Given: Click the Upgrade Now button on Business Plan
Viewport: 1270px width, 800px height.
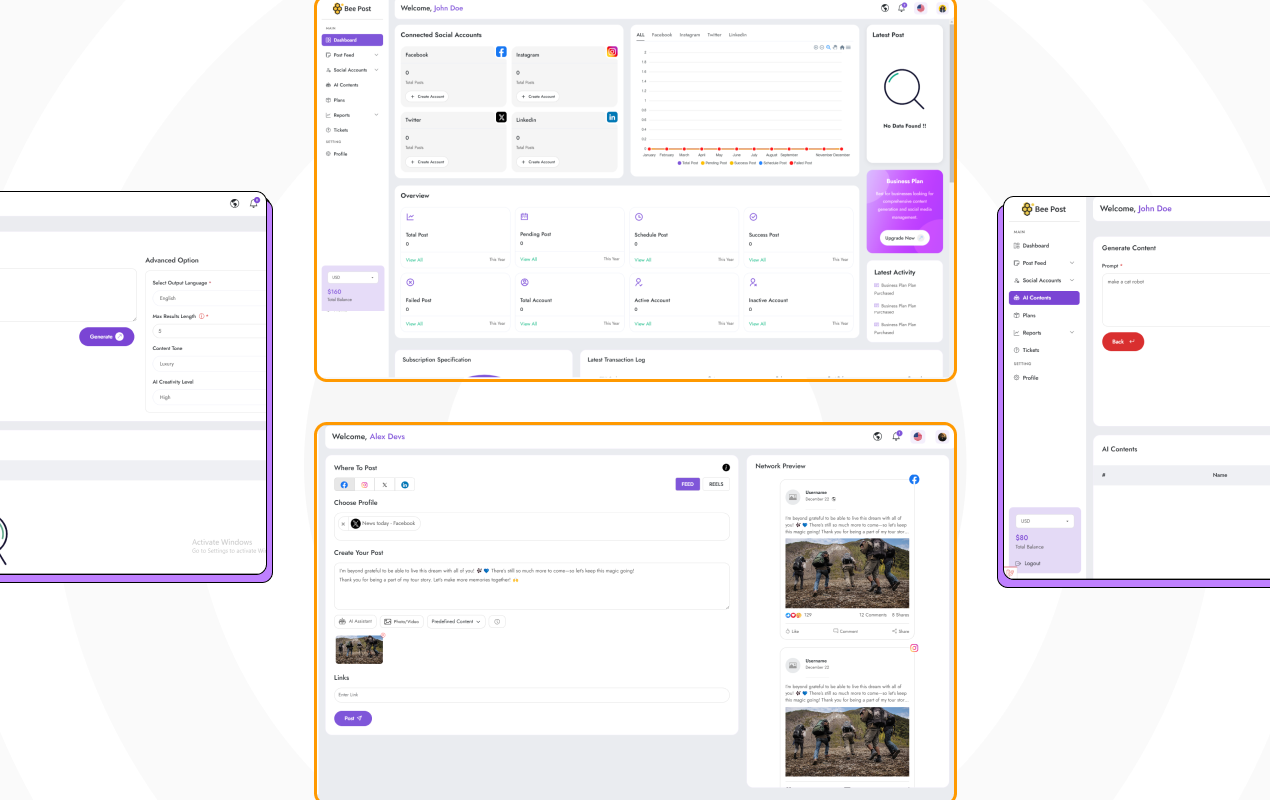Looking at the screenshot, I should (905, 238).
